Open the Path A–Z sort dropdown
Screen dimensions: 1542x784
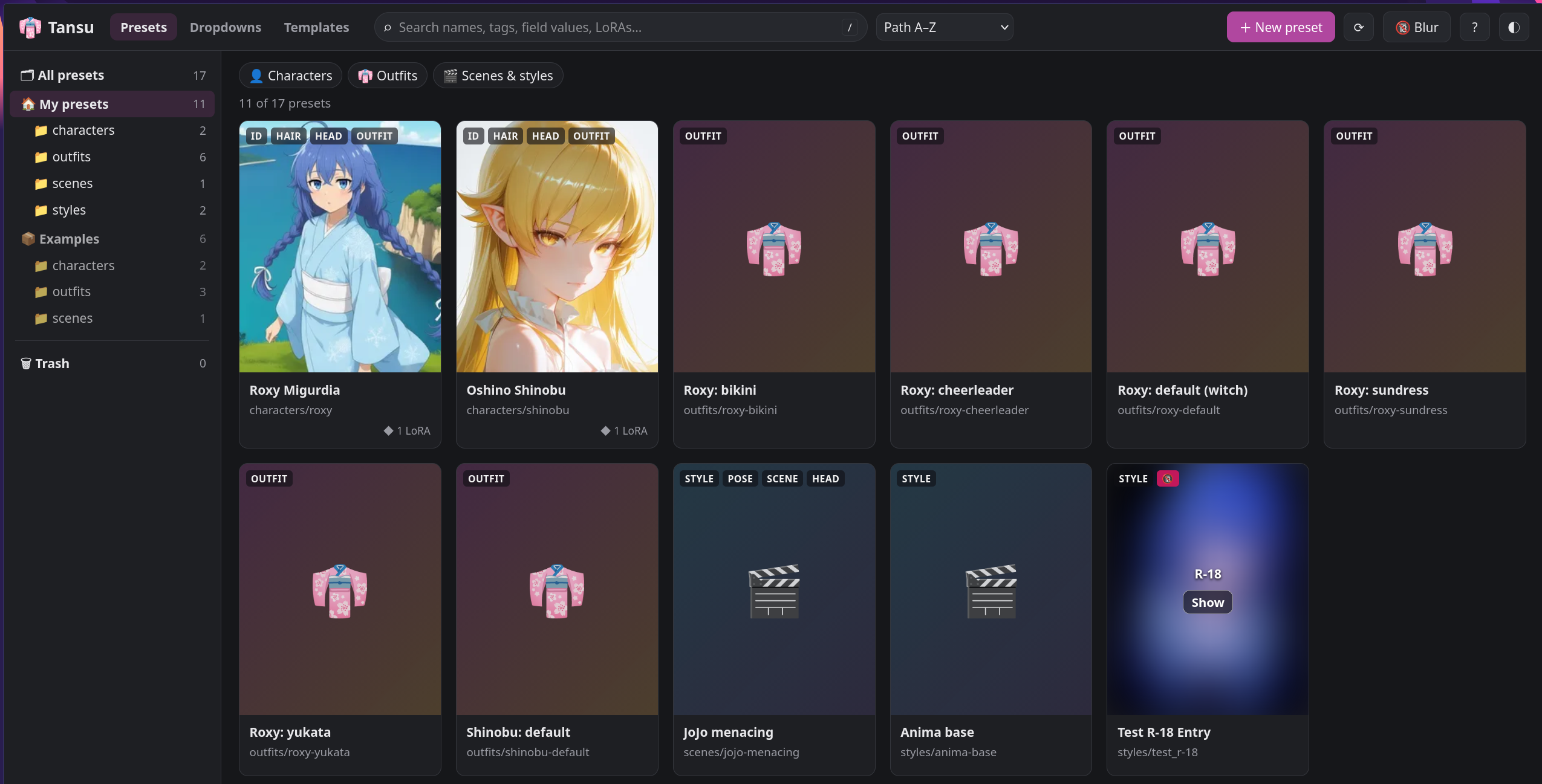[945, 27]
